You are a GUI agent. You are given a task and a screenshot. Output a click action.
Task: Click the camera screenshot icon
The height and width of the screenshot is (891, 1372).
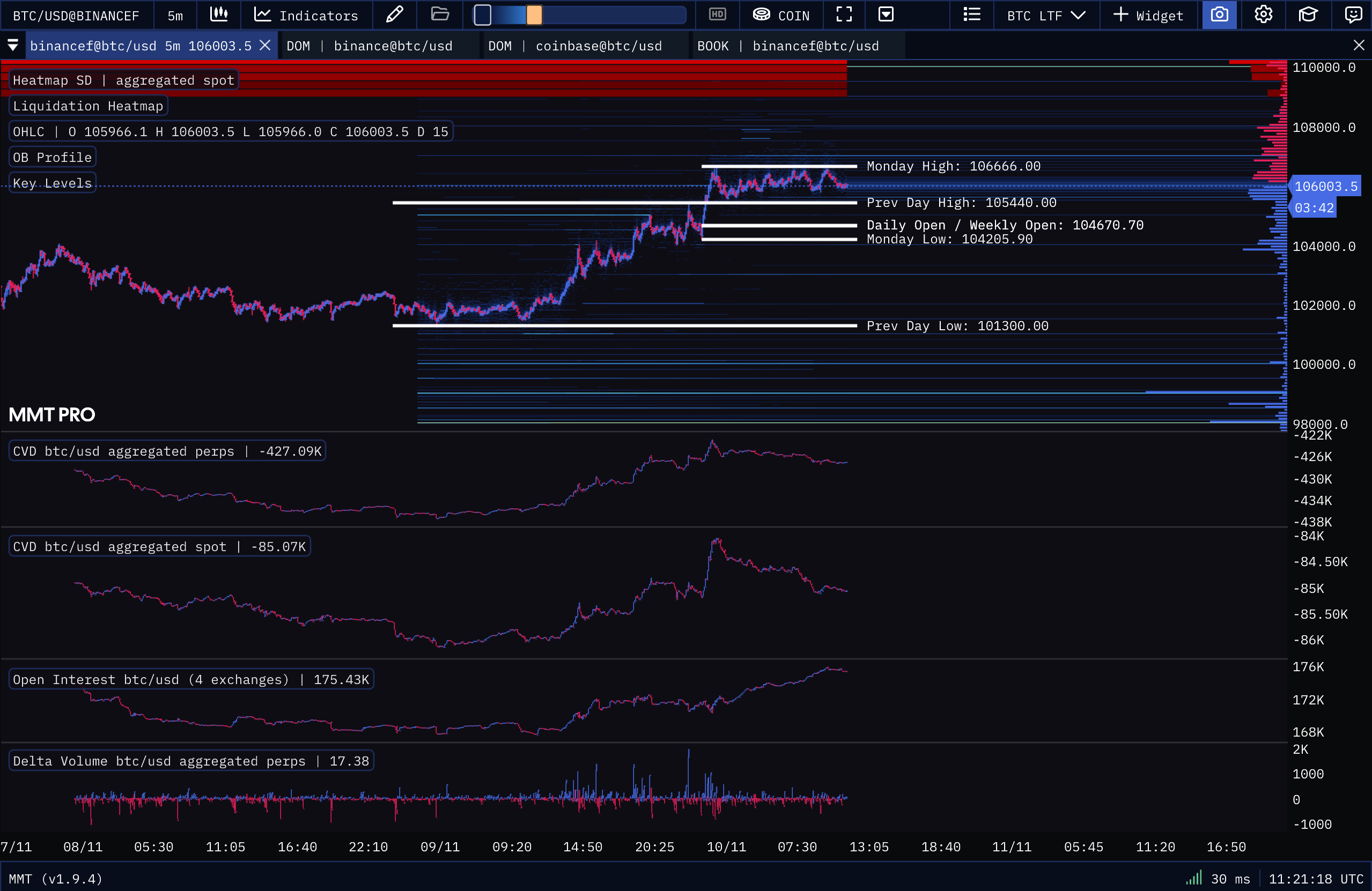1219,15
